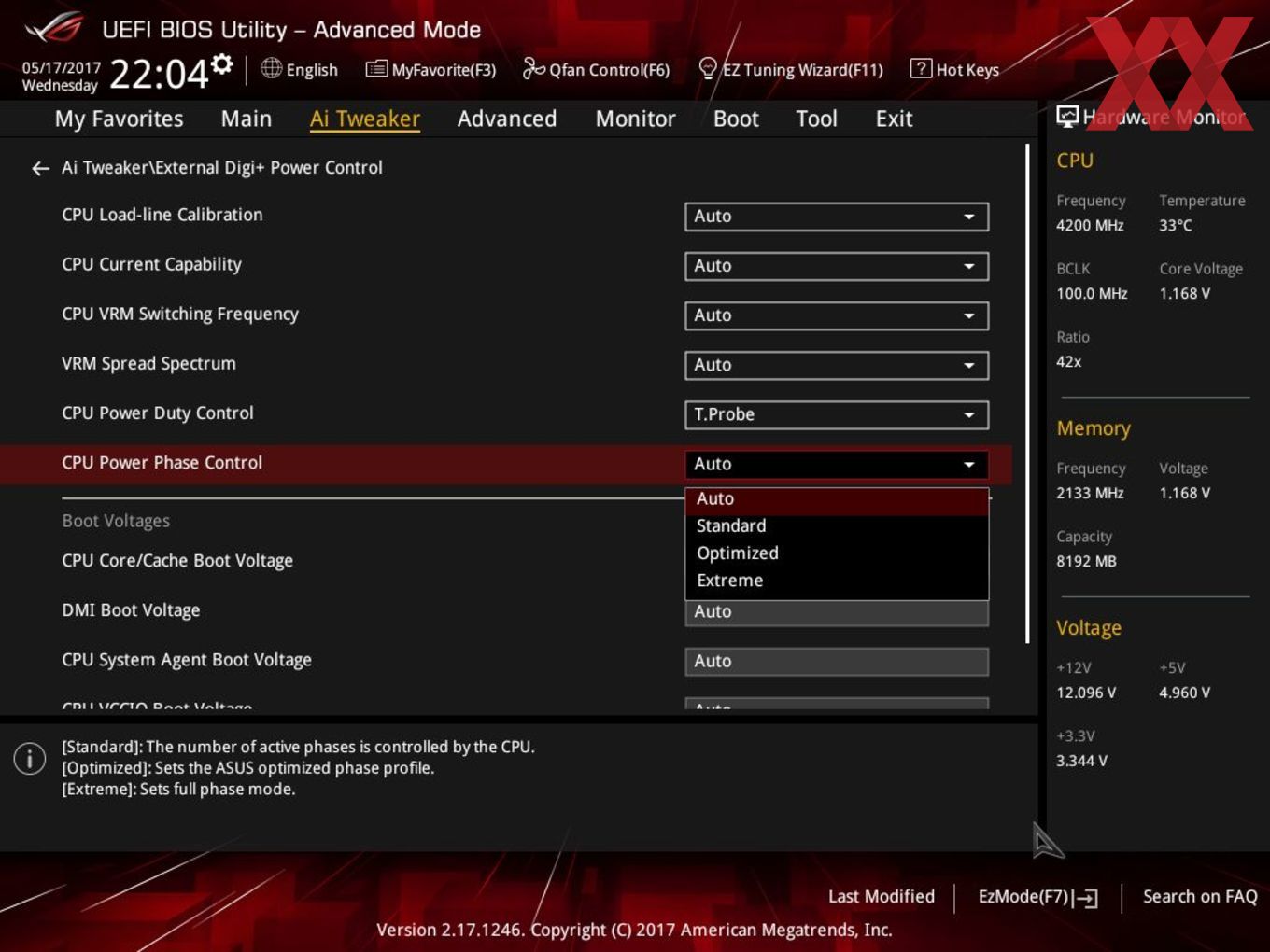Select Auto in phase control list
The width and height of the screenshot is (1270, 952).
pos(837,499)
